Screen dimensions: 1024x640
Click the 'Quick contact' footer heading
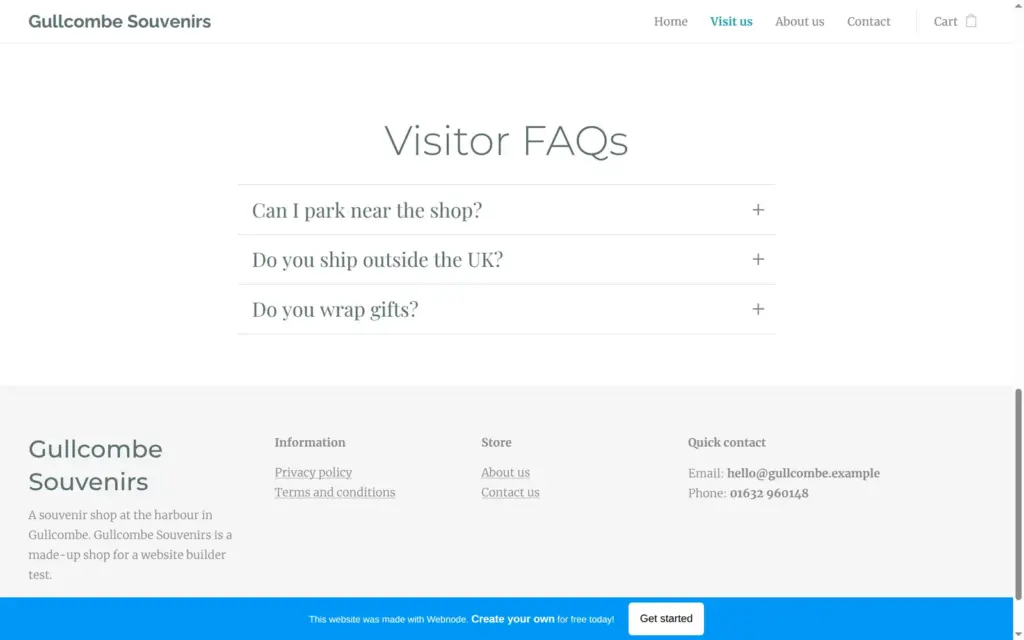(x=726, y=442)
